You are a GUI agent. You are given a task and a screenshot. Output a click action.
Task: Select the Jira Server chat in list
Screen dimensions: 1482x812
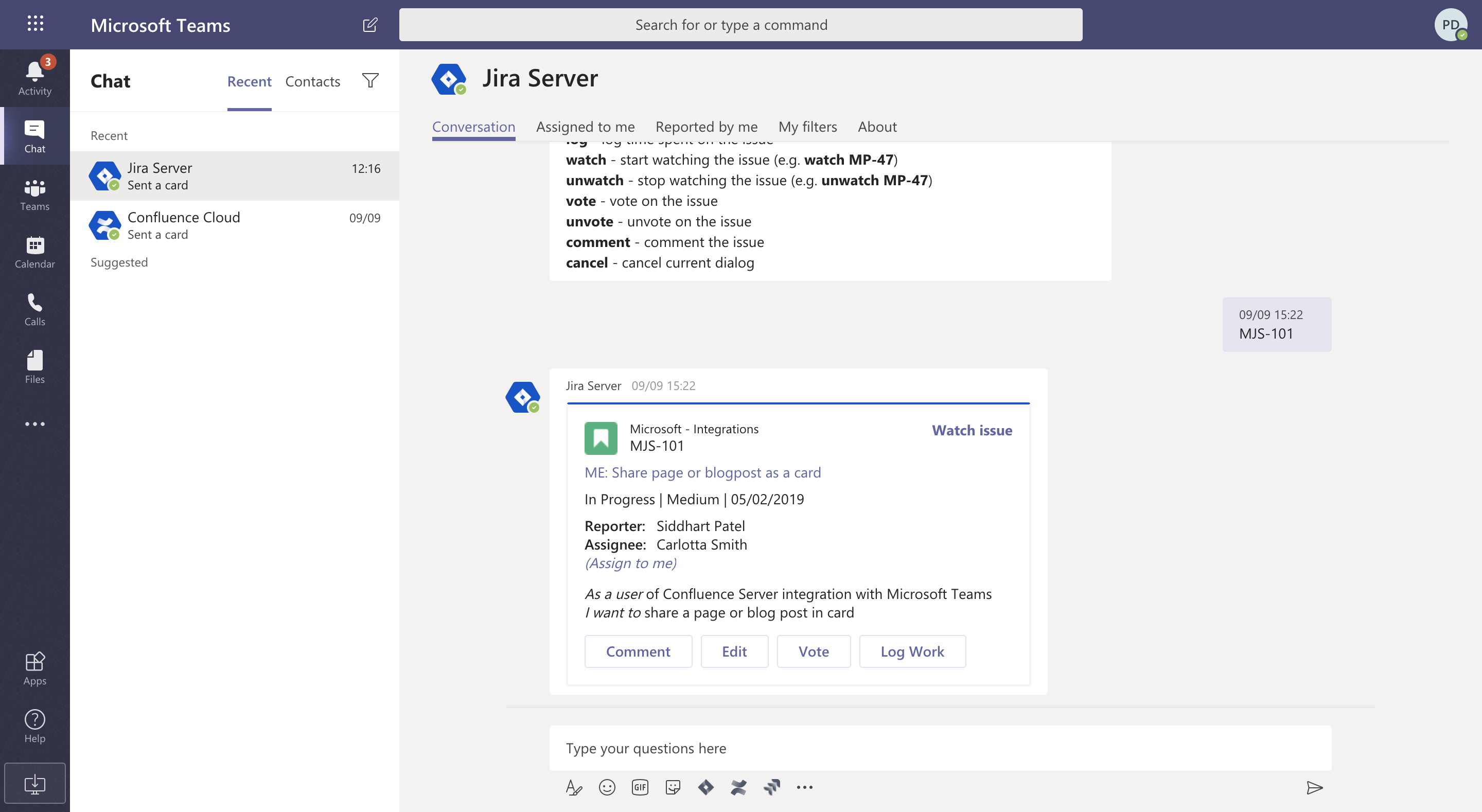click(235, 176)
